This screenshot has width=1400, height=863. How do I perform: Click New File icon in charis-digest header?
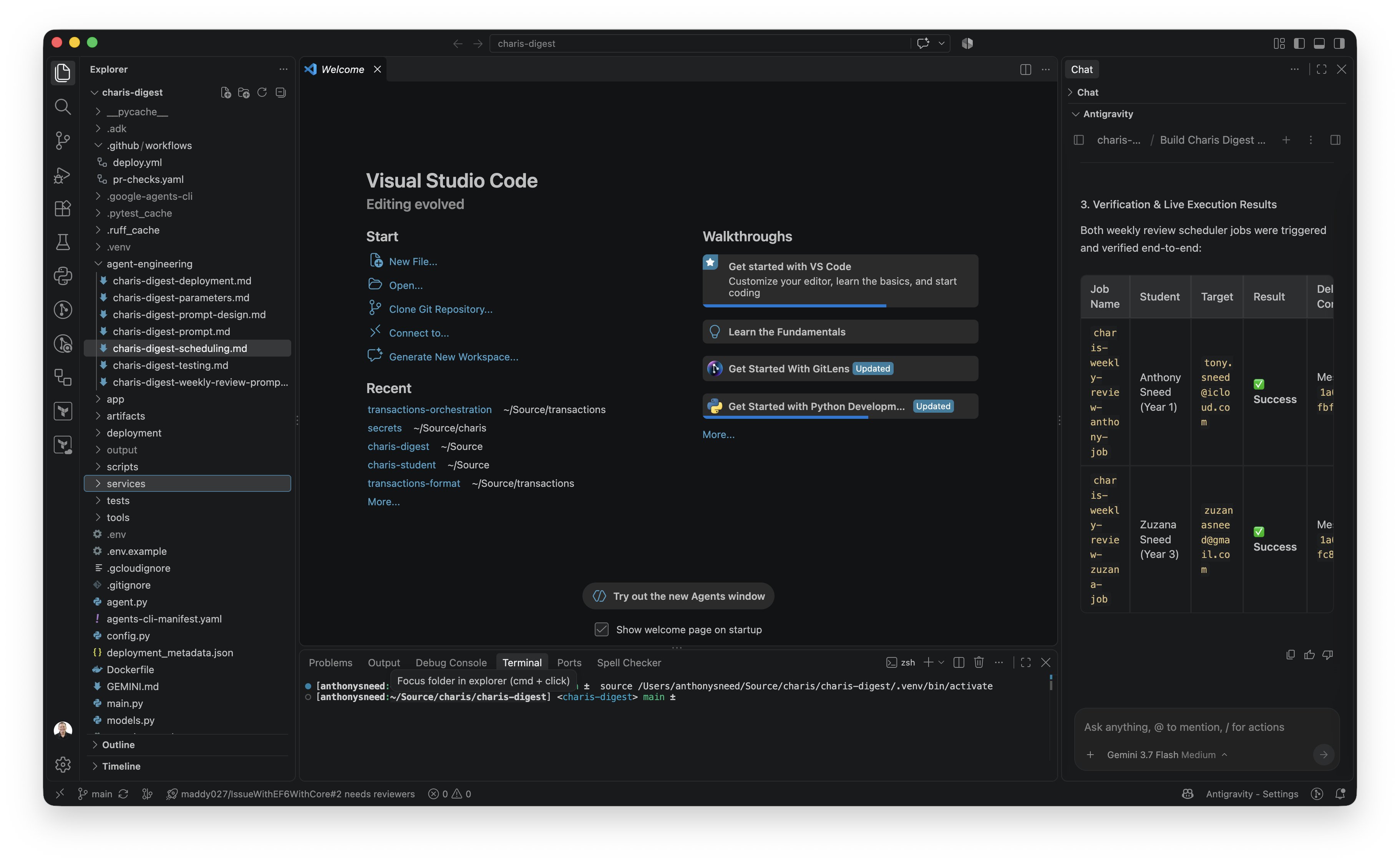[x=226, y=93]
